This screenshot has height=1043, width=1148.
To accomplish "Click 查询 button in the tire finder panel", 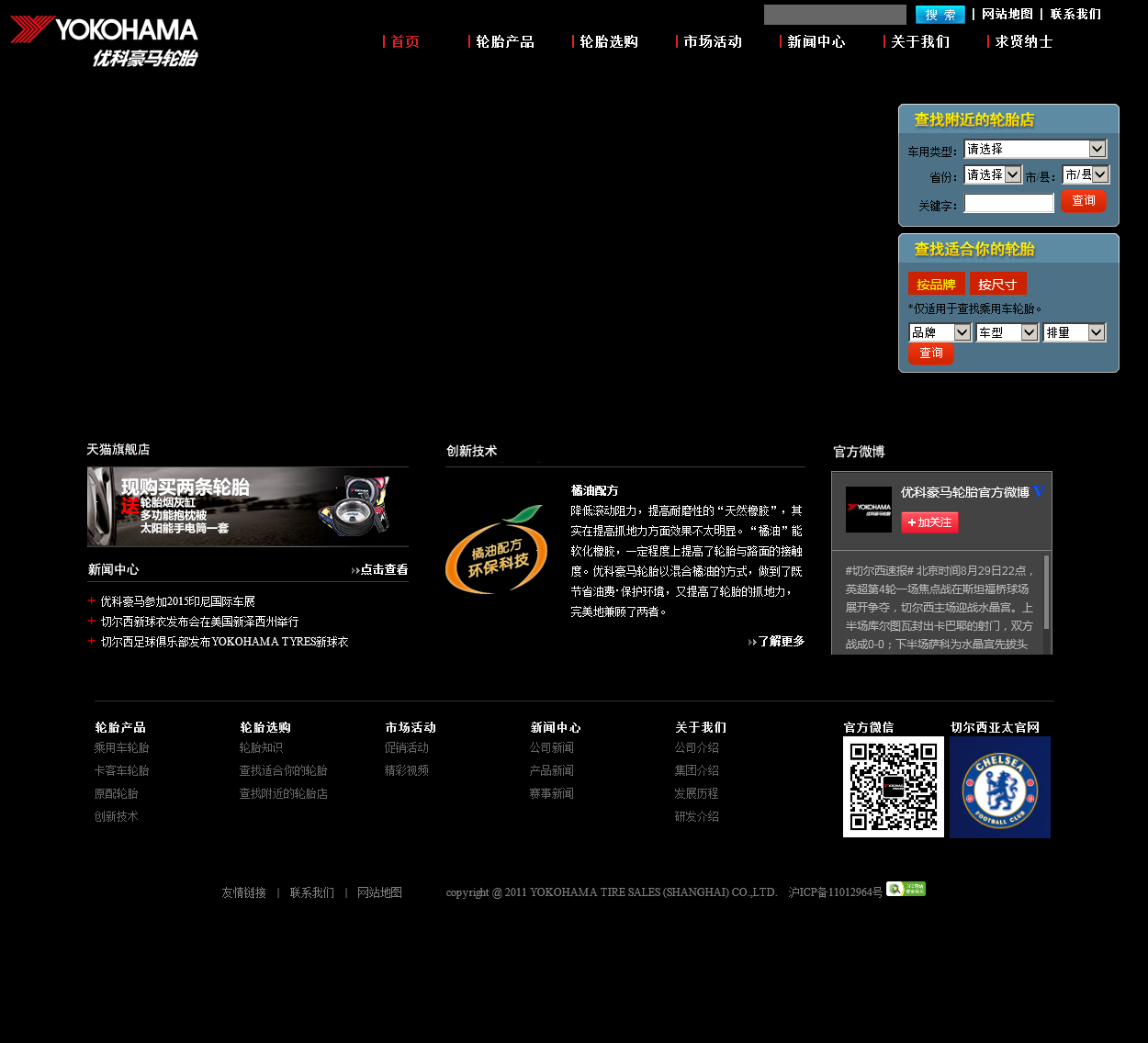I will [931, 353].
